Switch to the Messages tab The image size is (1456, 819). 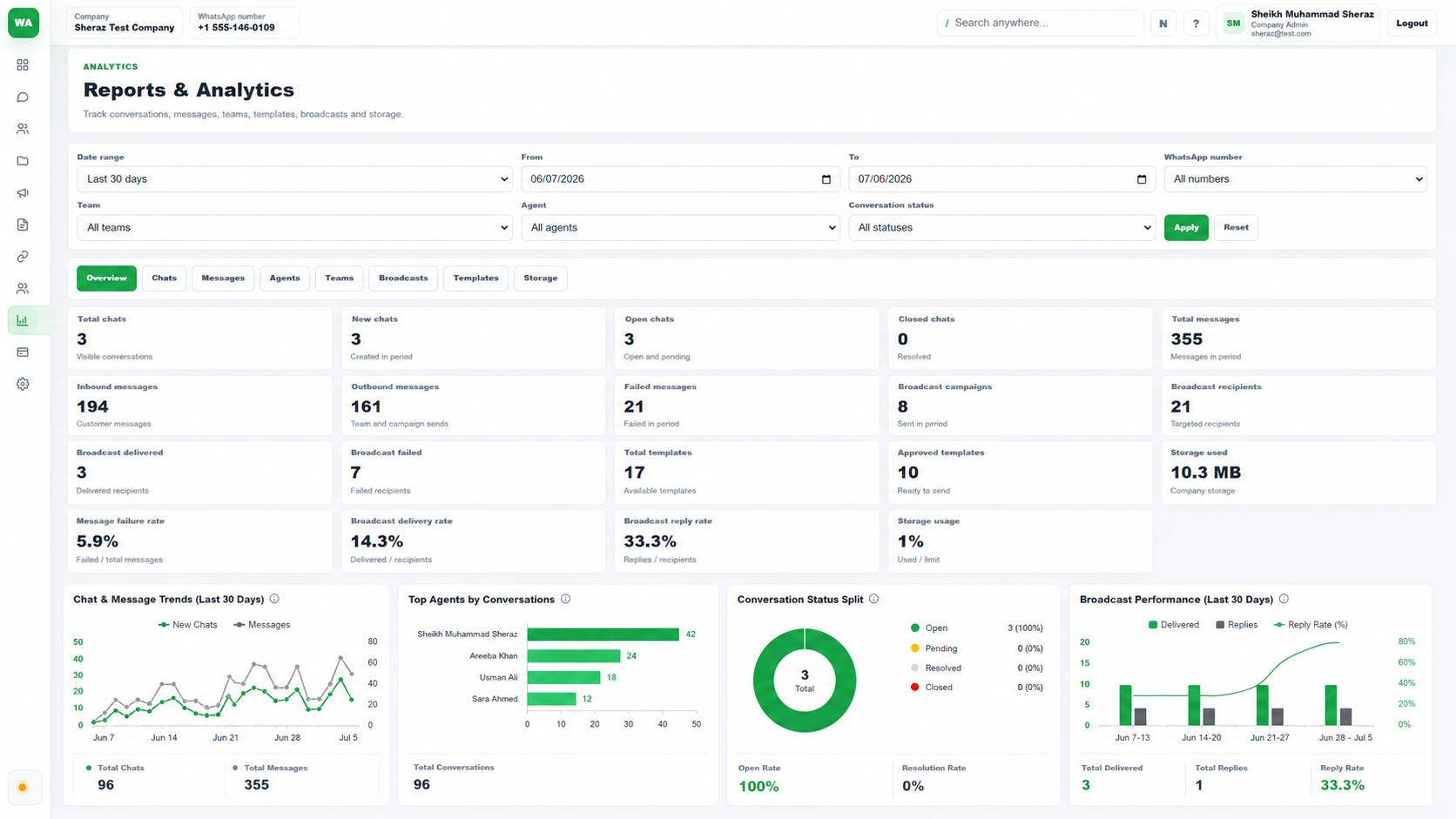pyautogui.click(x=223, y=279)
